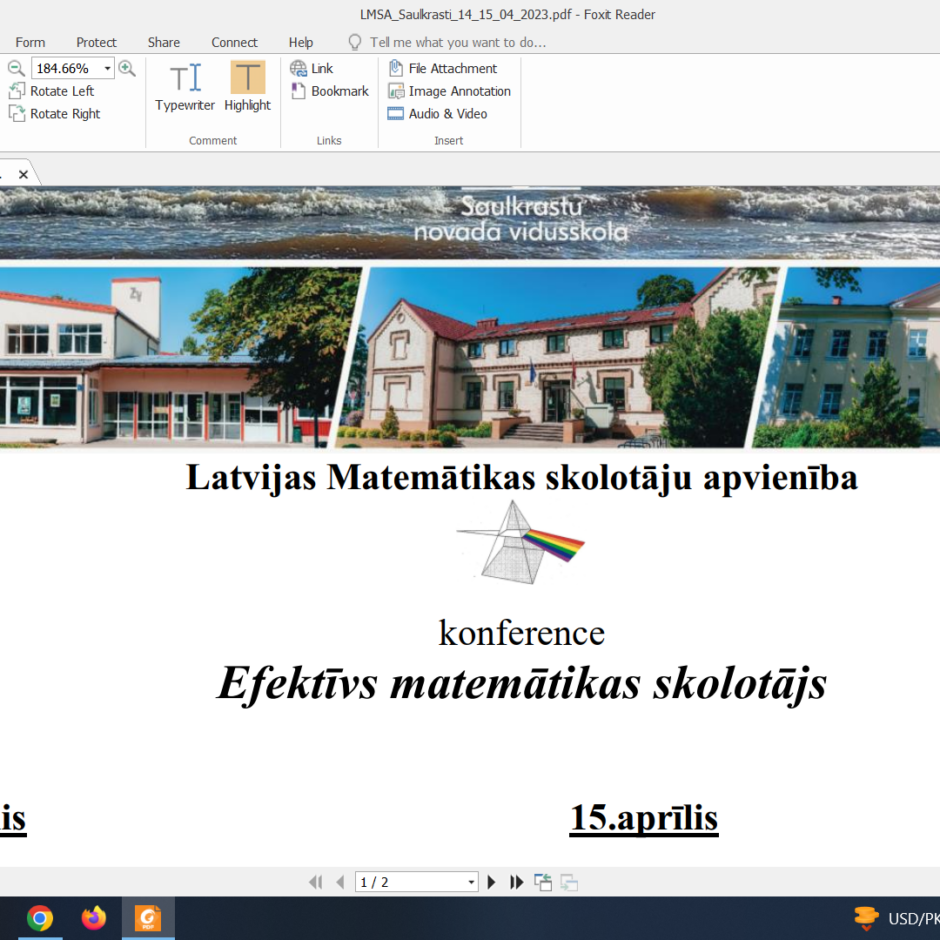Click the Tell me what you want search box
940x940 pixels.
(x=457, y=42)
